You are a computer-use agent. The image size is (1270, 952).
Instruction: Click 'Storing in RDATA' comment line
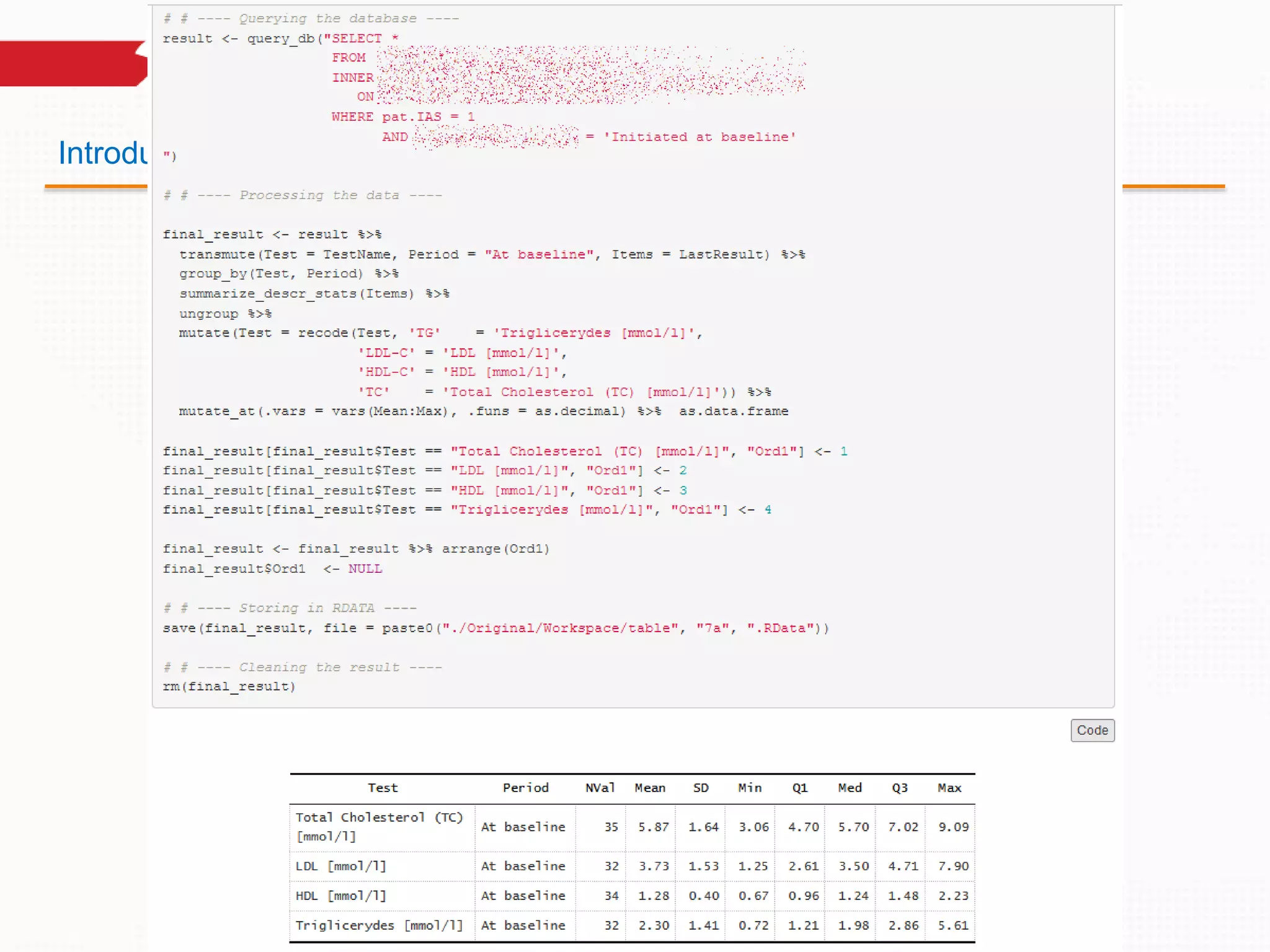[290, 608]
